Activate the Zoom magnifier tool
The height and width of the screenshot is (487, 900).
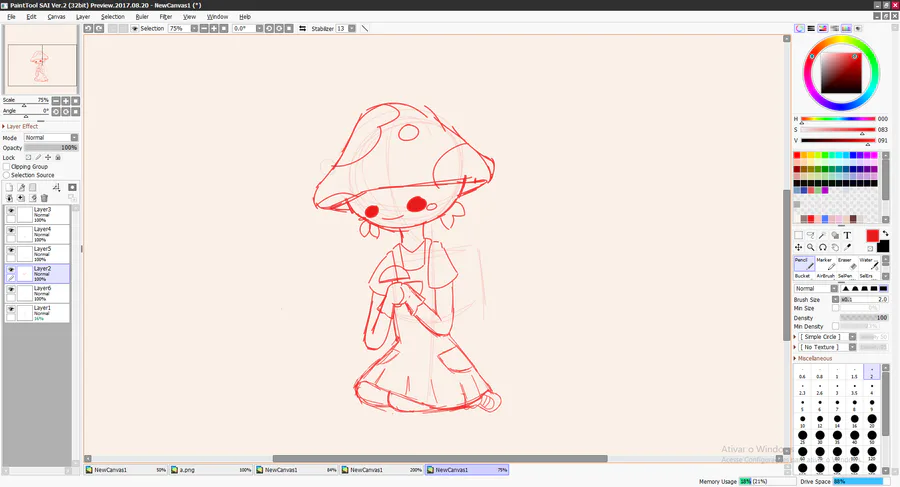click(810, 248)
